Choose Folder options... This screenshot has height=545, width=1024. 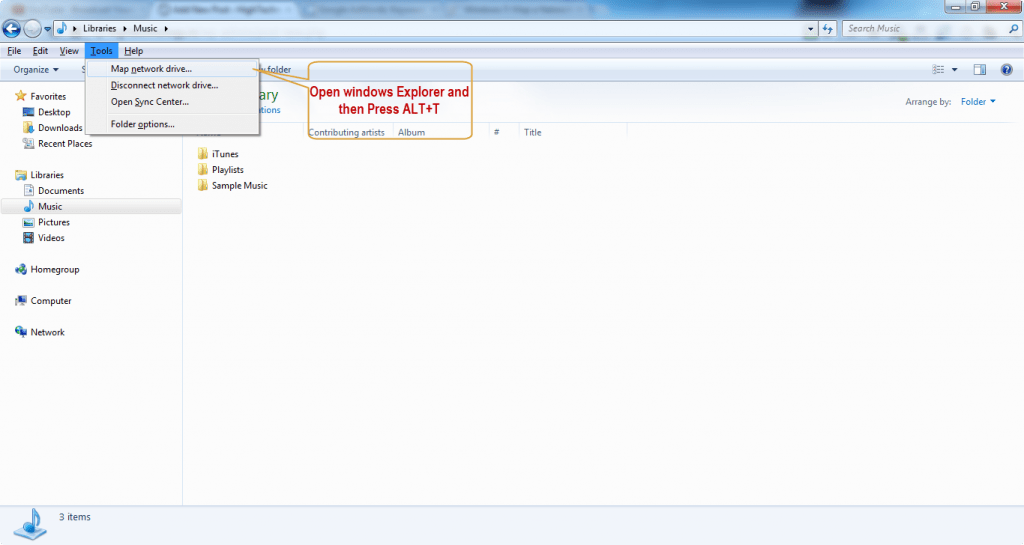tap(172, 124)
